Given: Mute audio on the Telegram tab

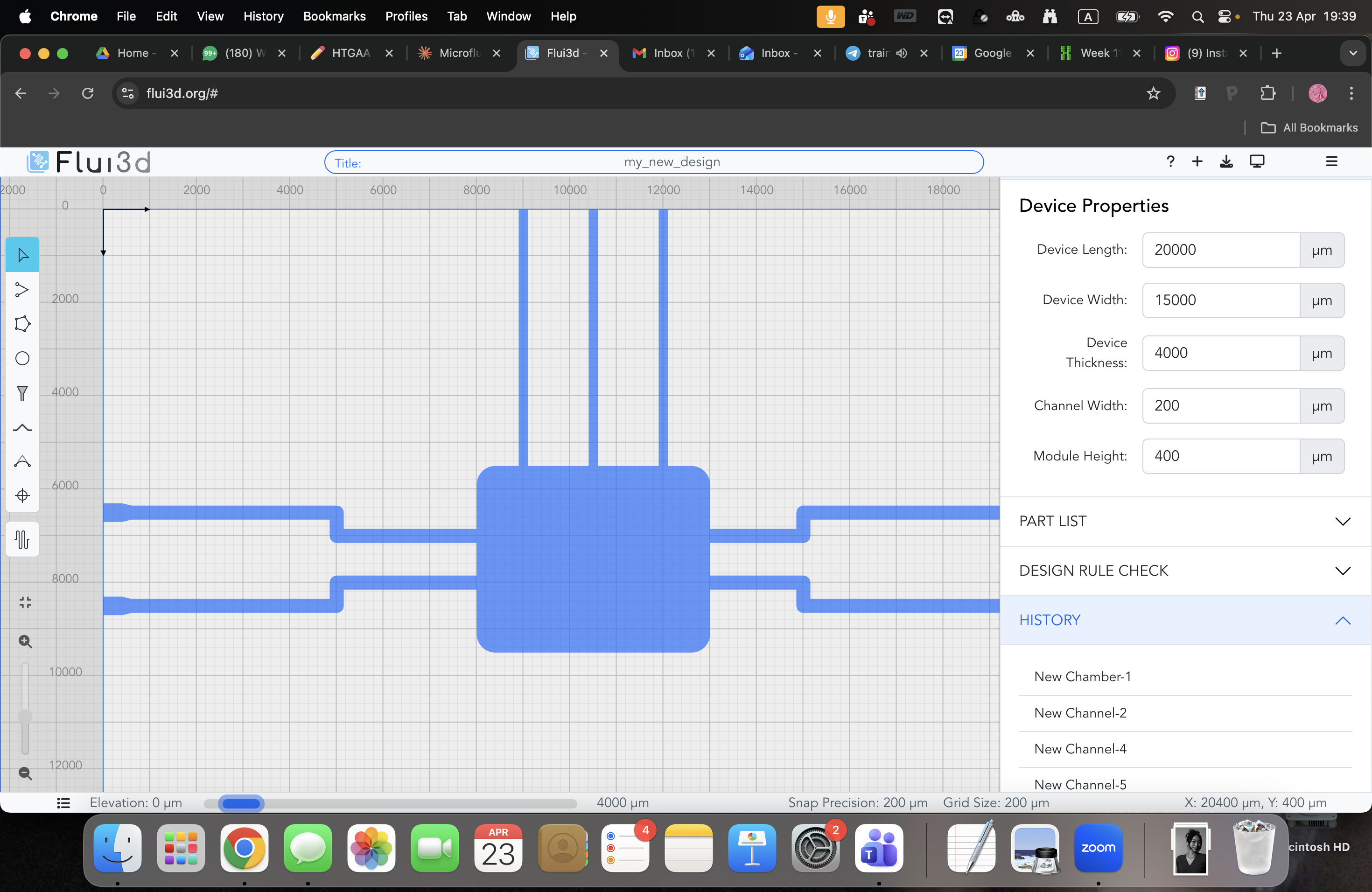Looking at the screenshot, I should [902, 53].
